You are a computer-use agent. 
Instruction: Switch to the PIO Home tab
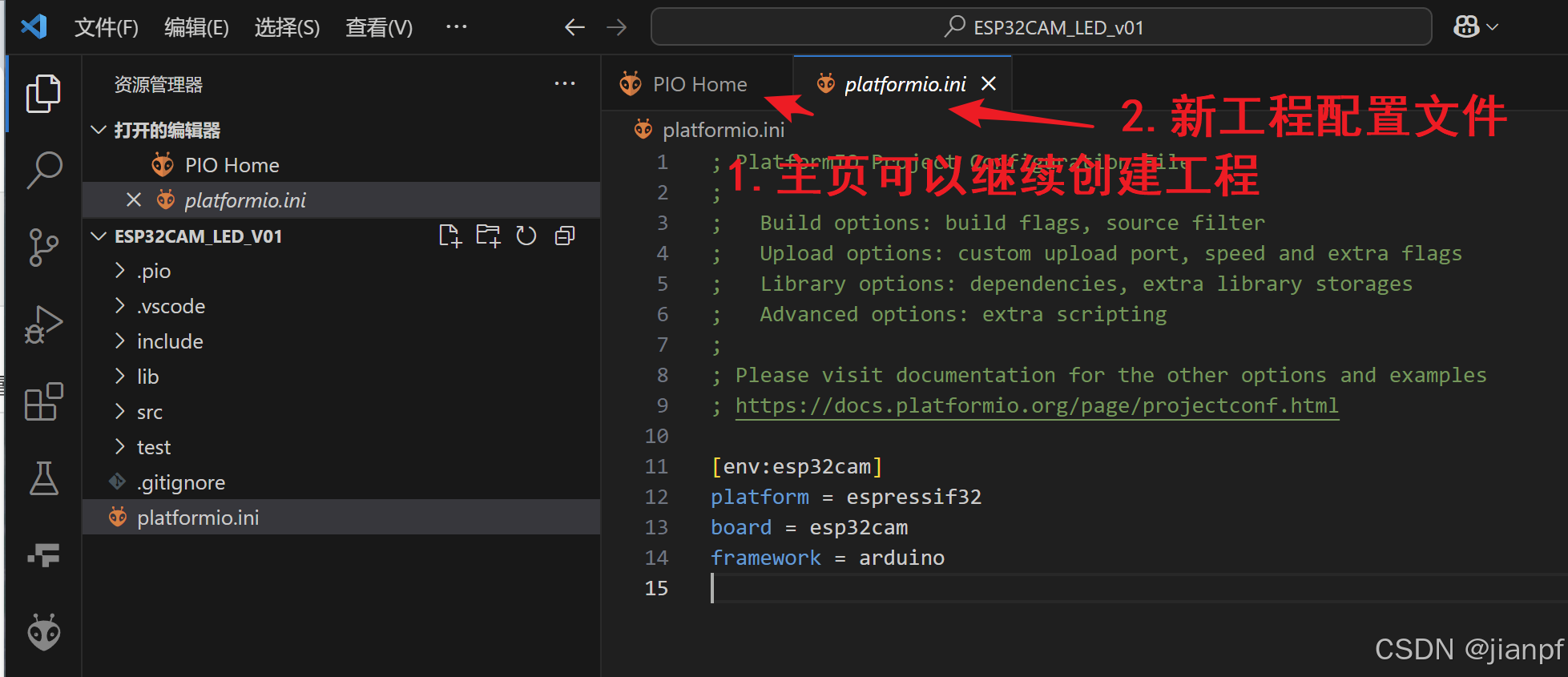click(698, 84)
